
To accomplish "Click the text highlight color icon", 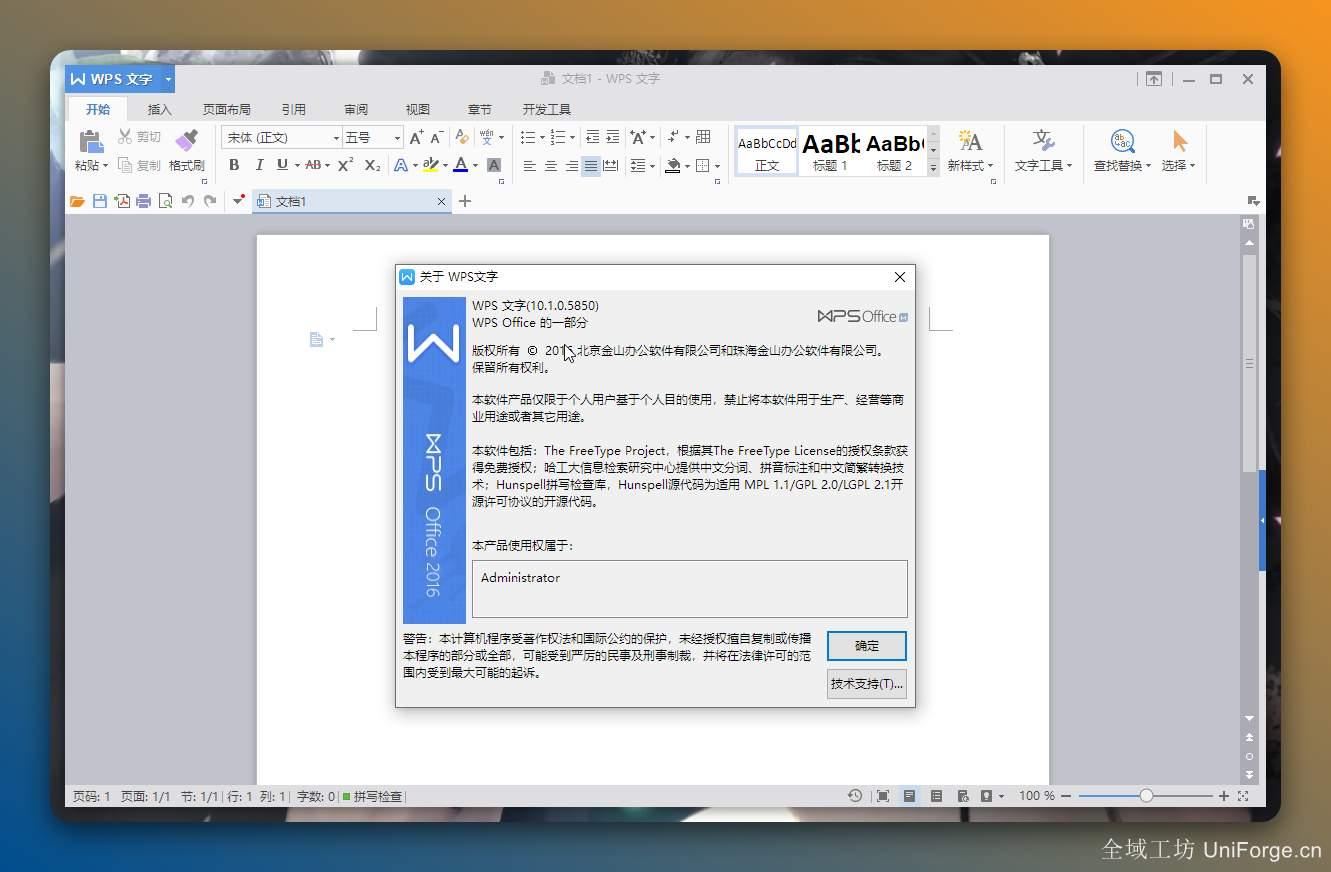I will [x=430, y=165].
